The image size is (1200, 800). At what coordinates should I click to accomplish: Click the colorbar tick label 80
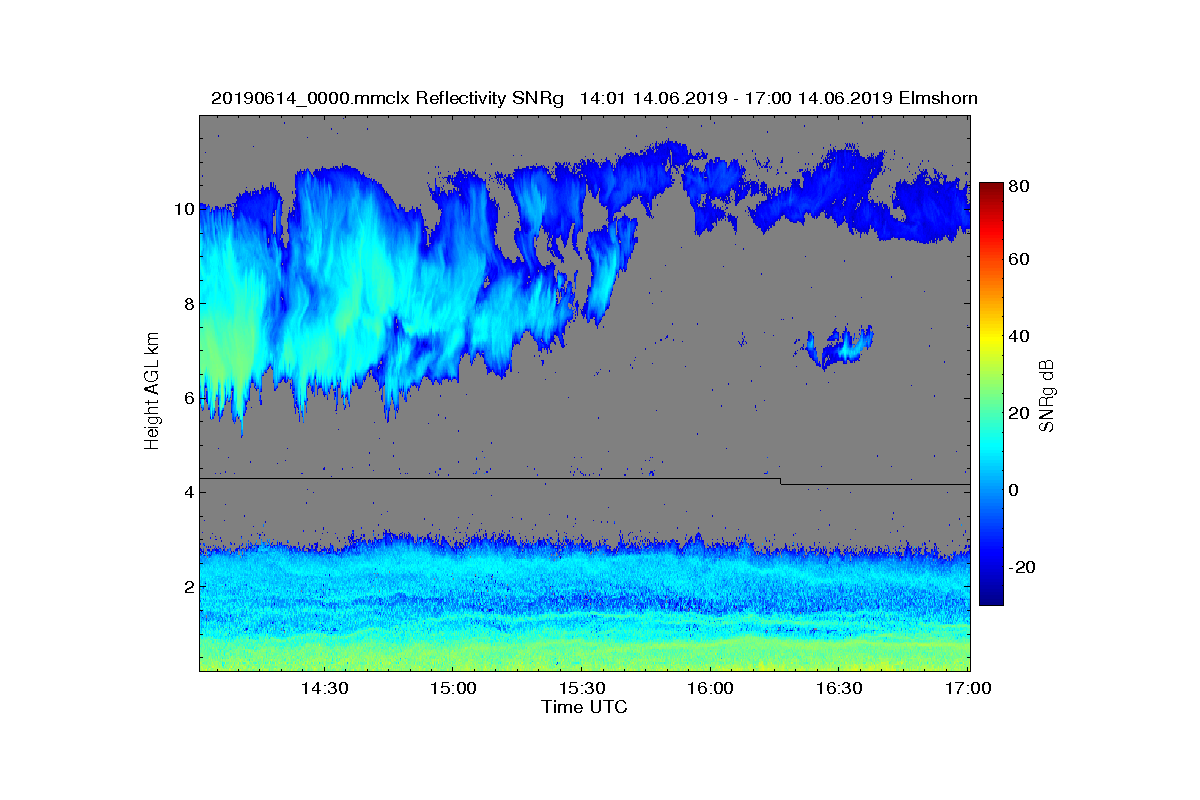[x=1019, y=185]
